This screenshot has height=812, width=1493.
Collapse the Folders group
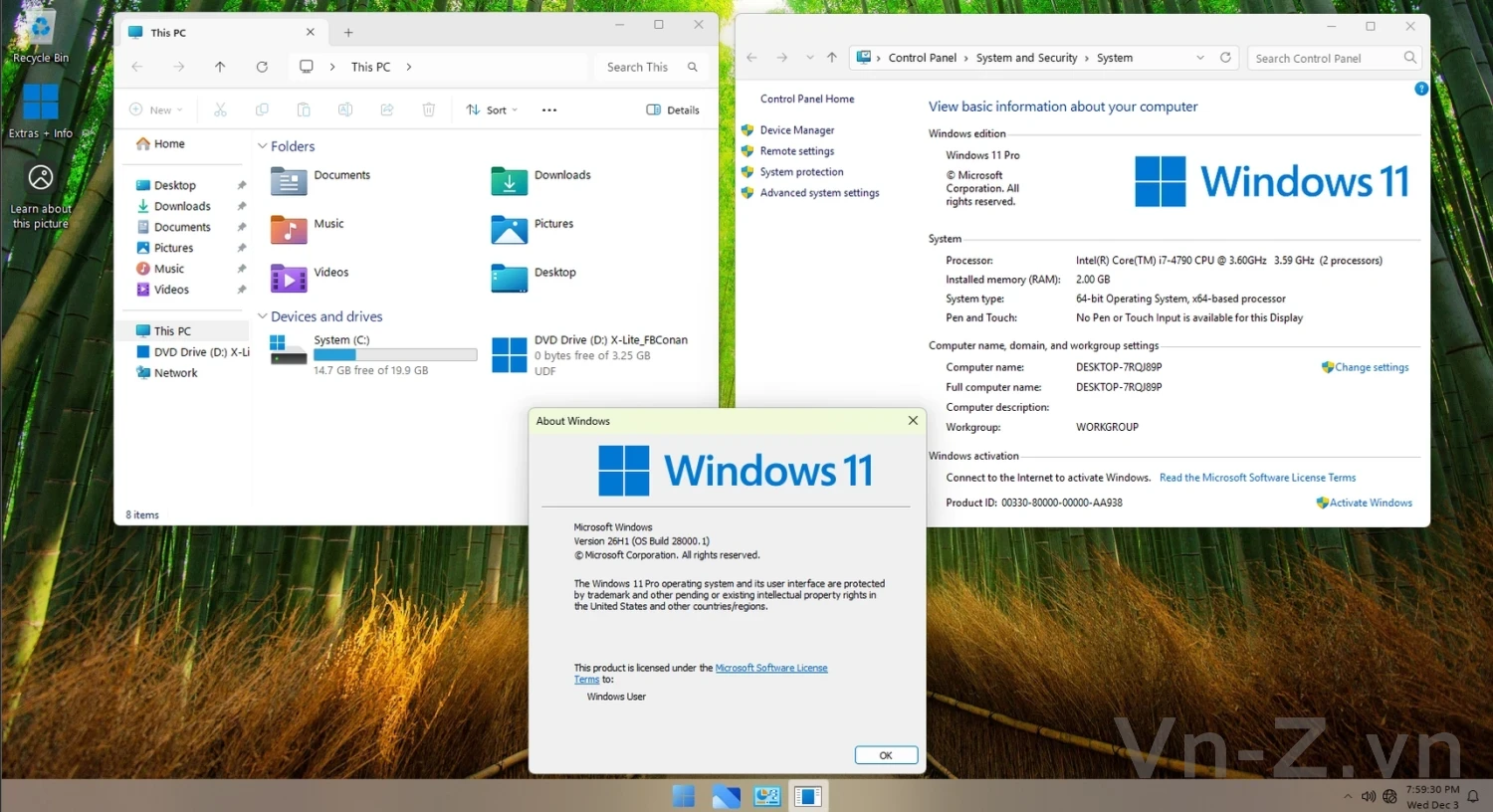(x=263, y=146)
